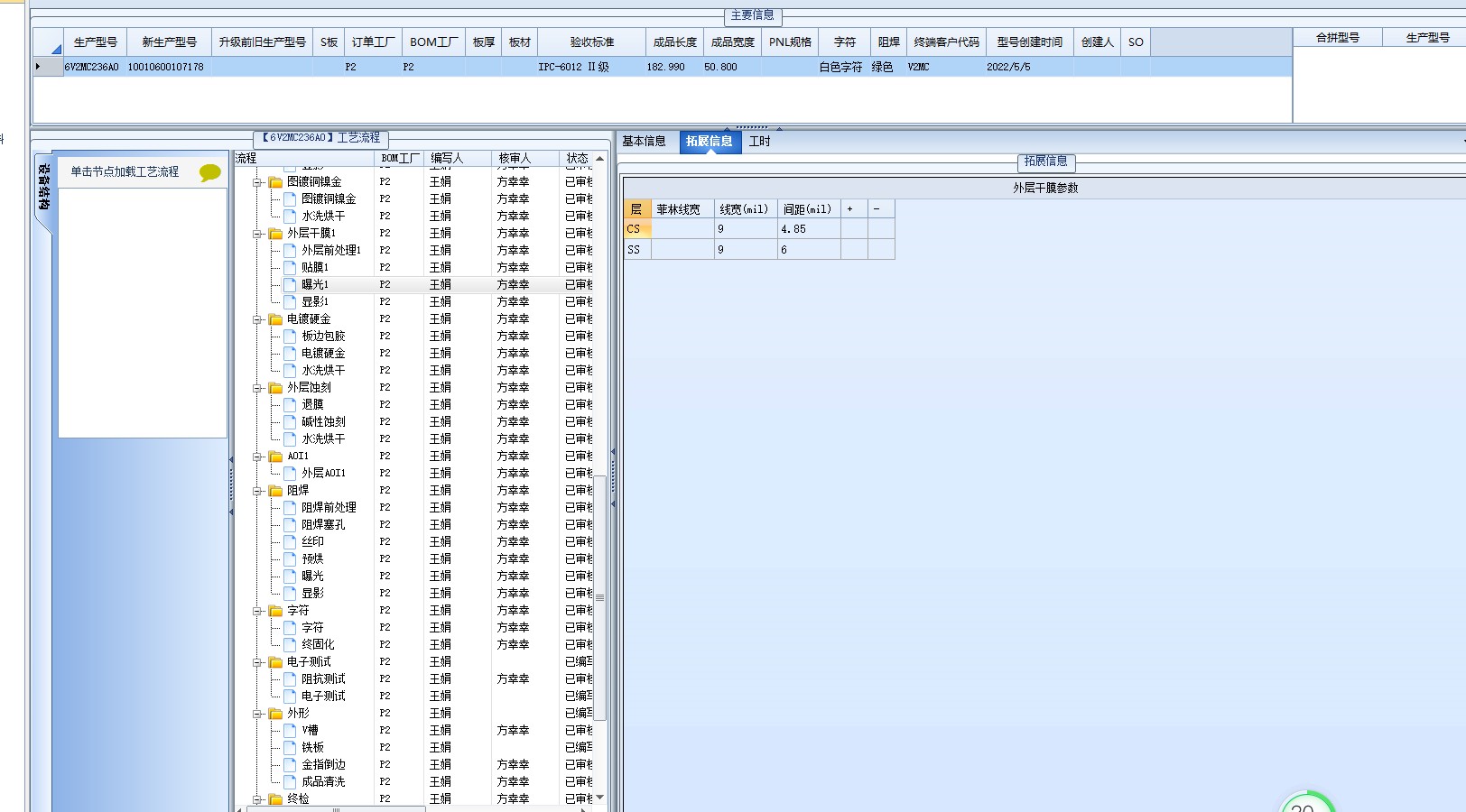The image size is (1466, 812).
Task: Select the 成品清洗 process step
Action: pyautogui.click(x=323, y=781)
